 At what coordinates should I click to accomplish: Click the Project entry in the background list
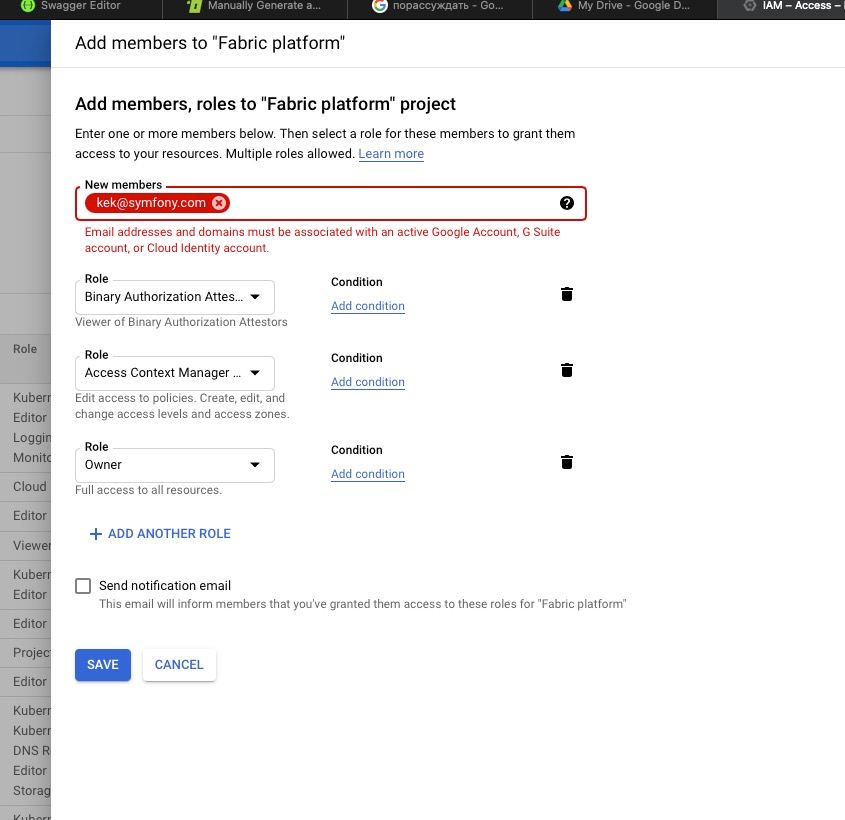[x=32, y=653]
